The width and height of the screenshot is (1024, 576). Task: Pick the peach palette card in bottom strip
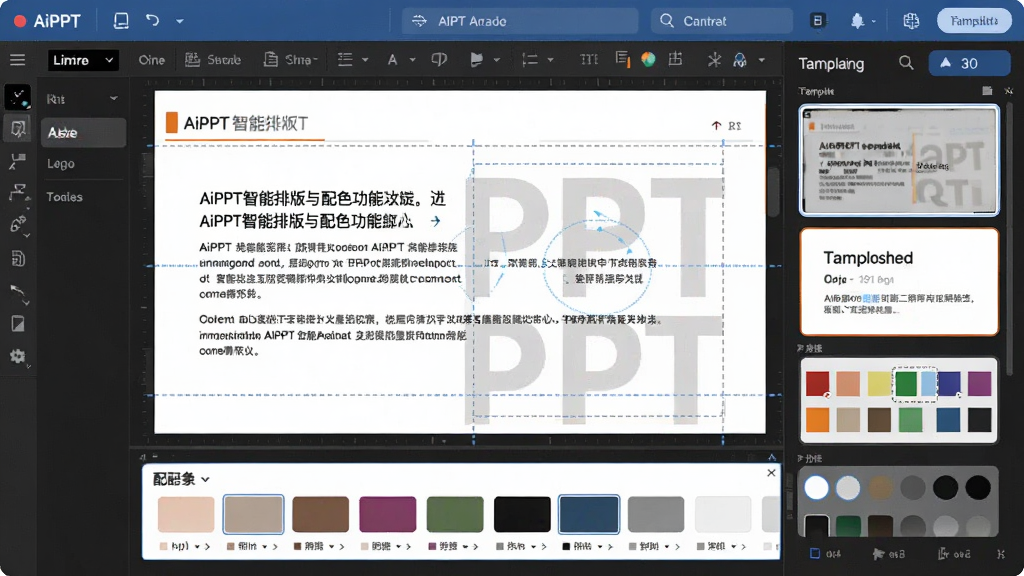186,514
